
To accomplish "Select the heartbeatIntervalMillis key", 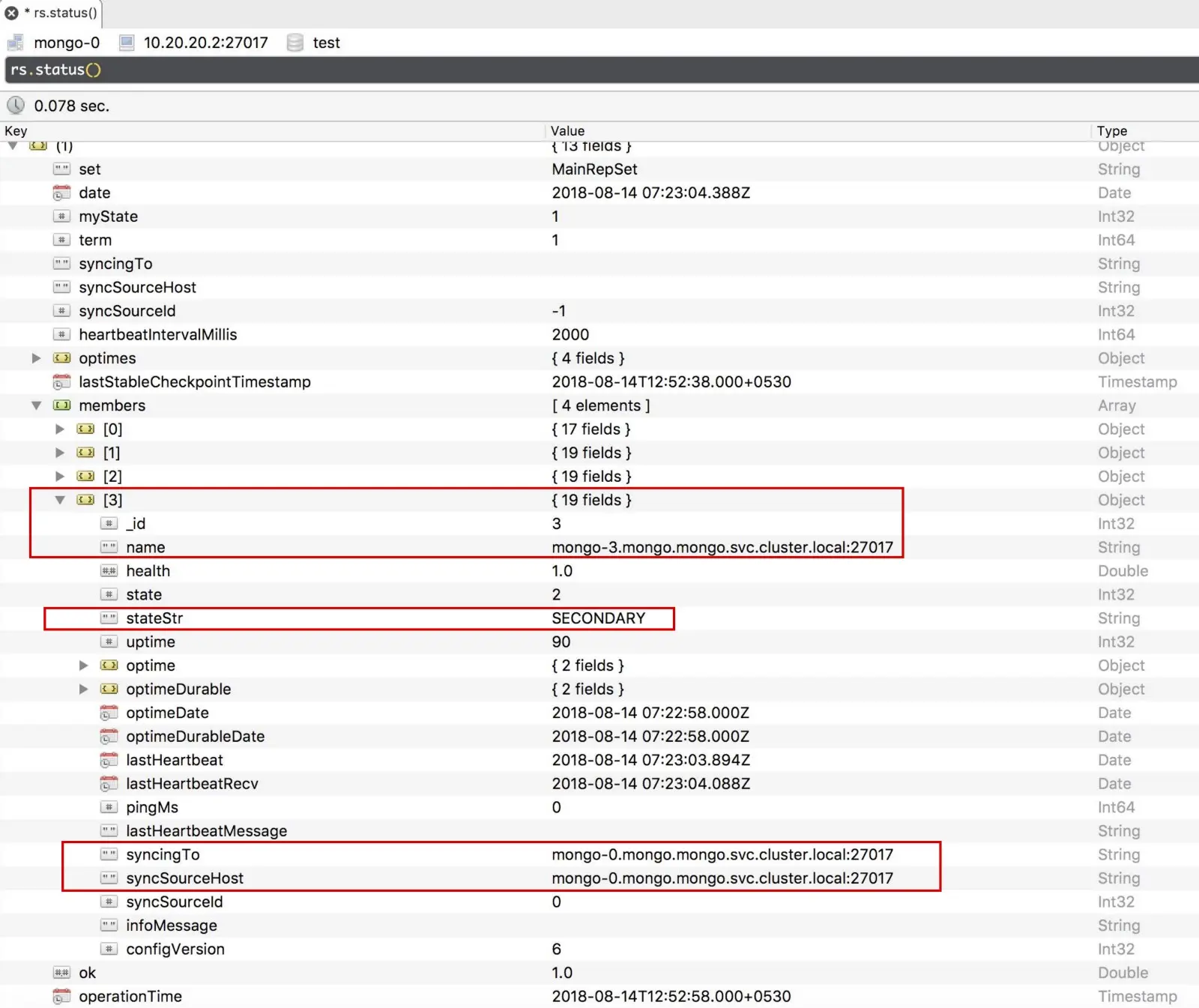I will coord(157,334).
